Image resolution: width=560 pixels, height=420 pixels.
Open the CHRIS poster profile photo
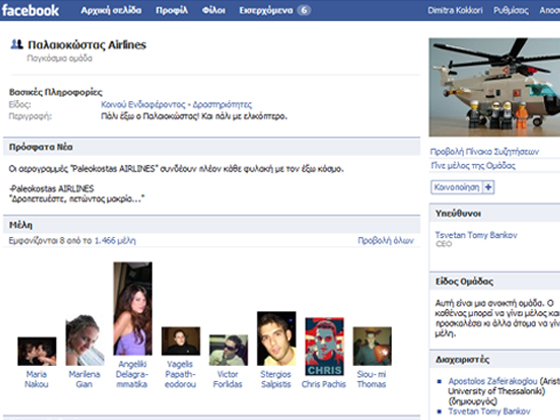[x=325, y=346]
